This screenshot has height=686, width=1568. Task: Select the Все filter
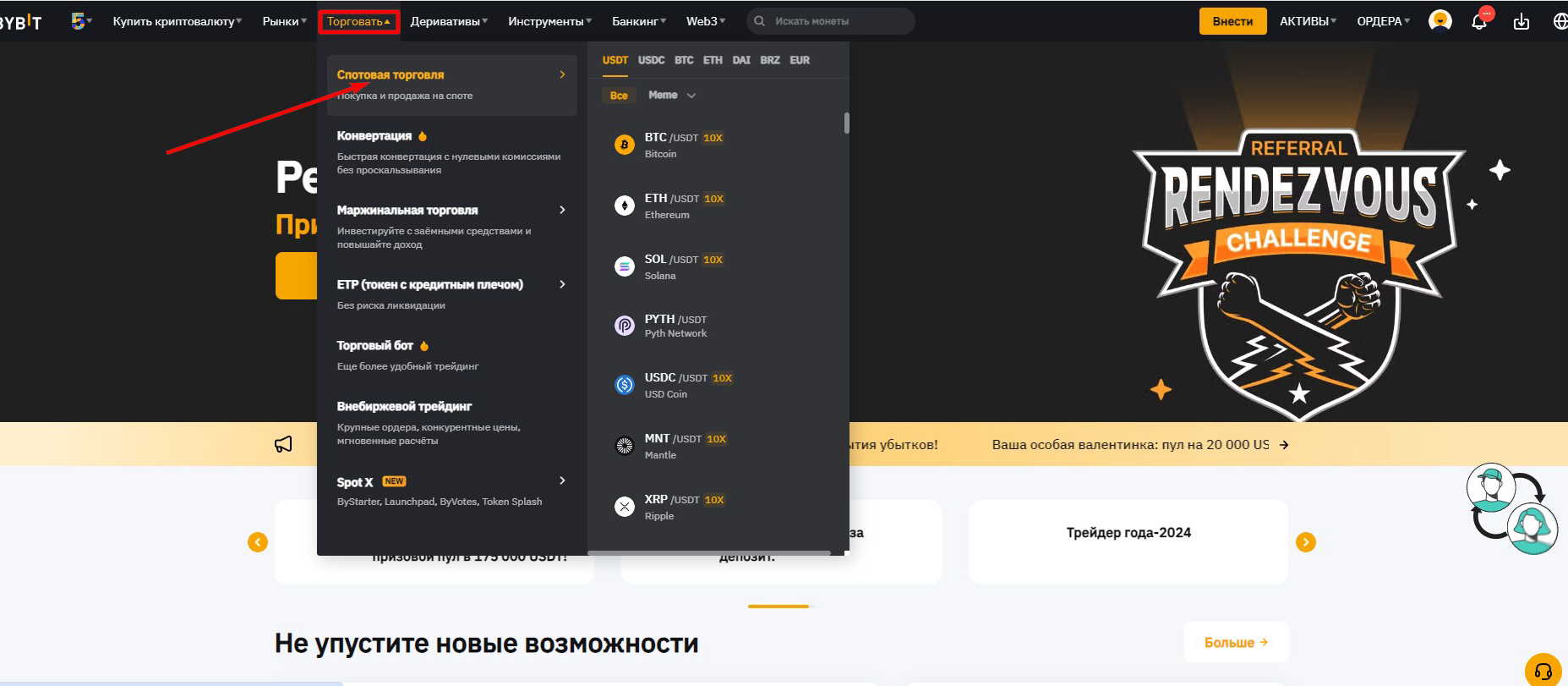tap(619, 96)
